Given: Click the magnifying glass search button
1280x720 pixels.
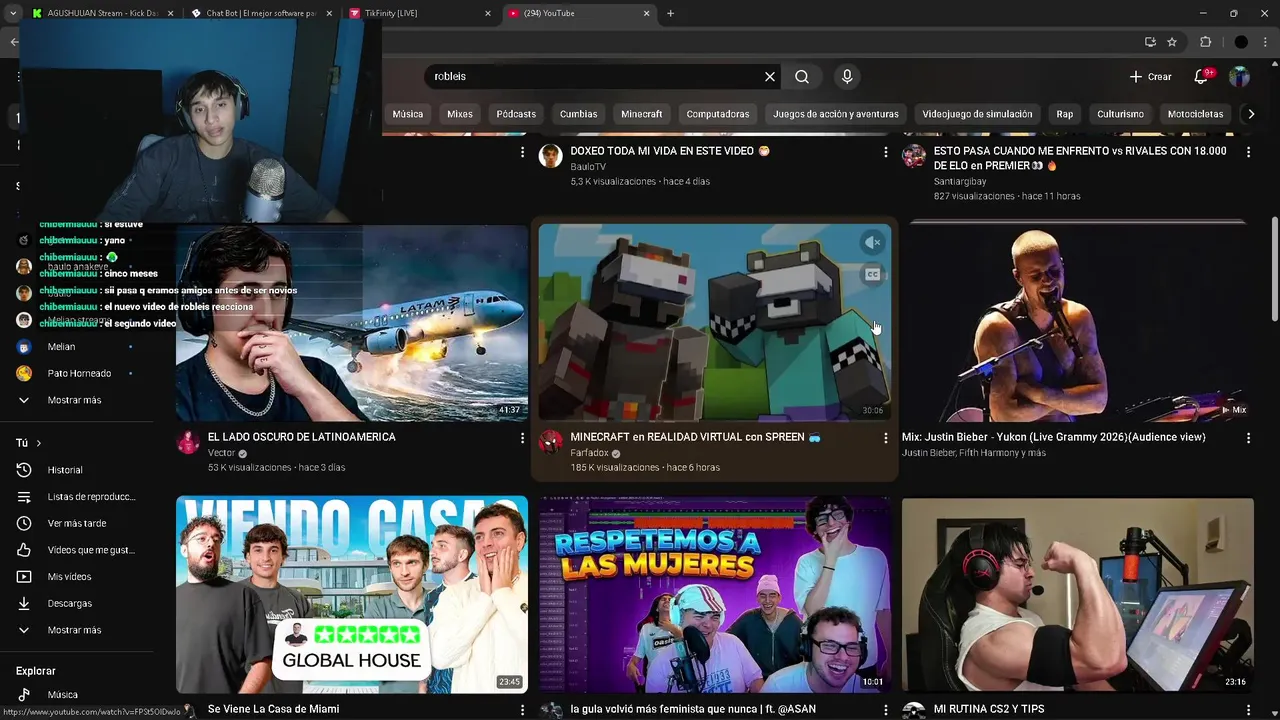Looking at the screenshot, I should (x=802, y=77).
